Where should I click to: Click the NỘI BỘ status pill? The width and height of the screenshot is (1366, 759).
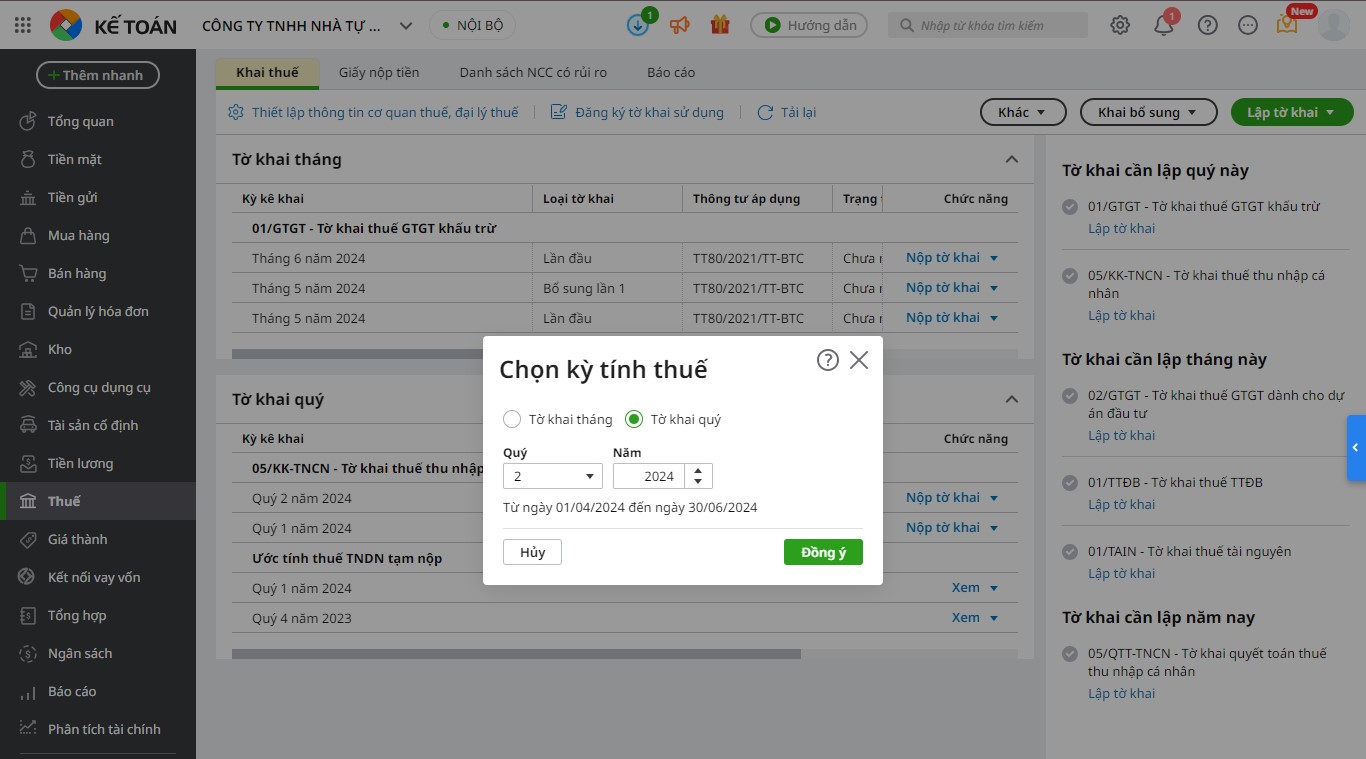pos(473,25)
